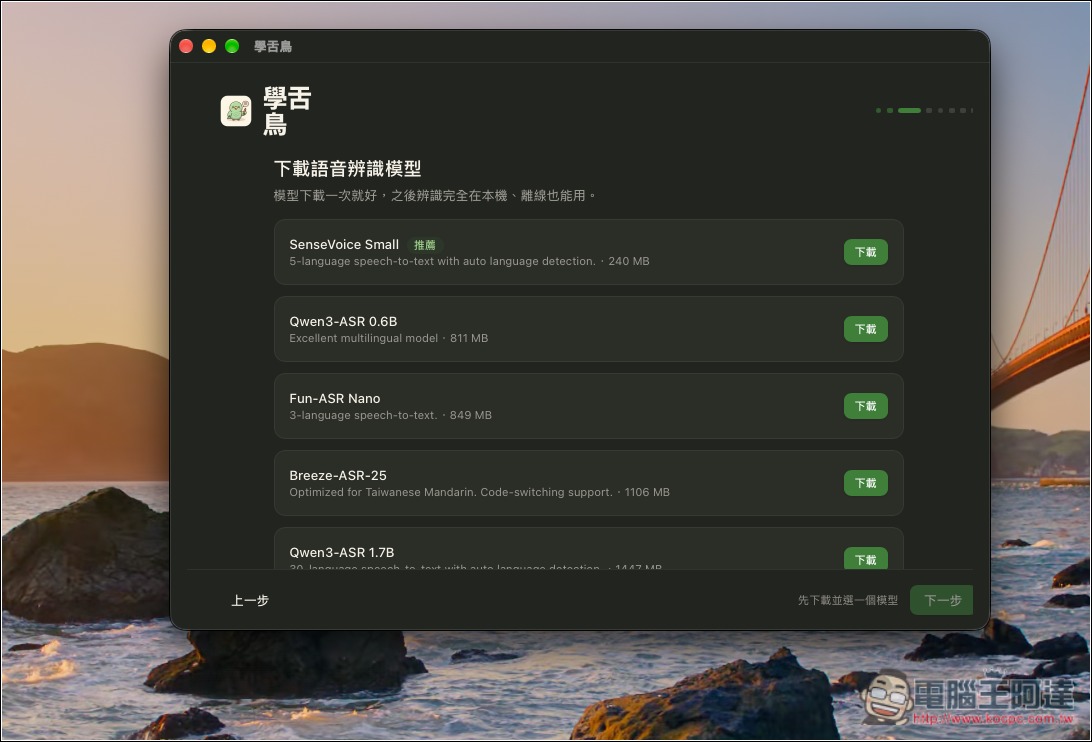Select the SenseVoice Small title text
This screenshot has height=742, width=1092.
pyautogui.click(x=344, y=245)
